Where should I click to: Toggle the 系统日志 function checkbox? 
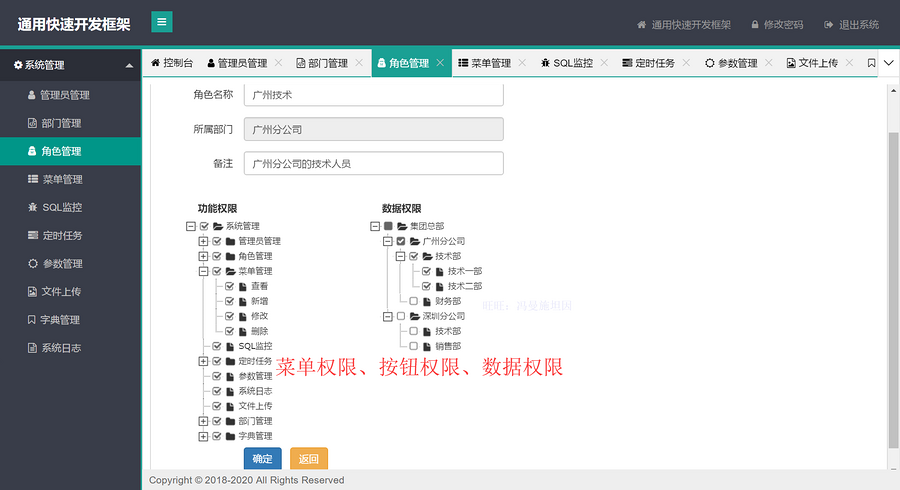click(x=216, y=391)
